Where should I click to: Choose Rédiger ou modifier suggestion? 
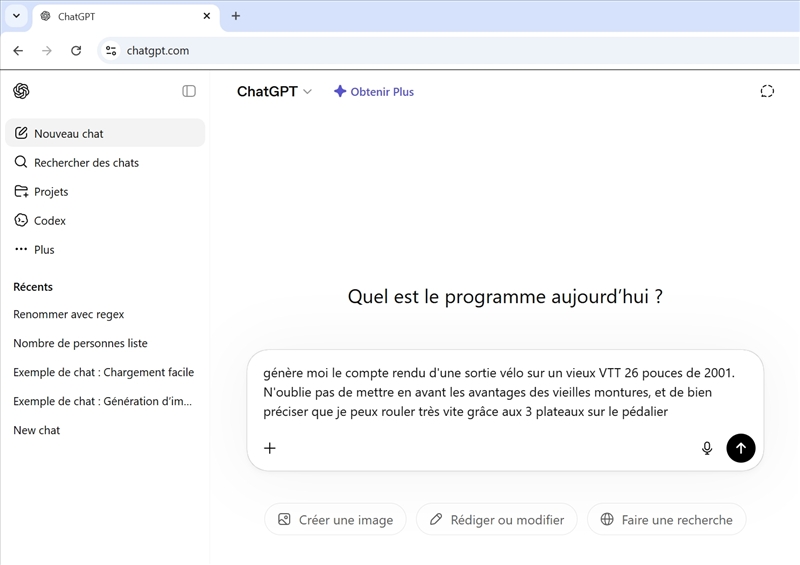496,520
